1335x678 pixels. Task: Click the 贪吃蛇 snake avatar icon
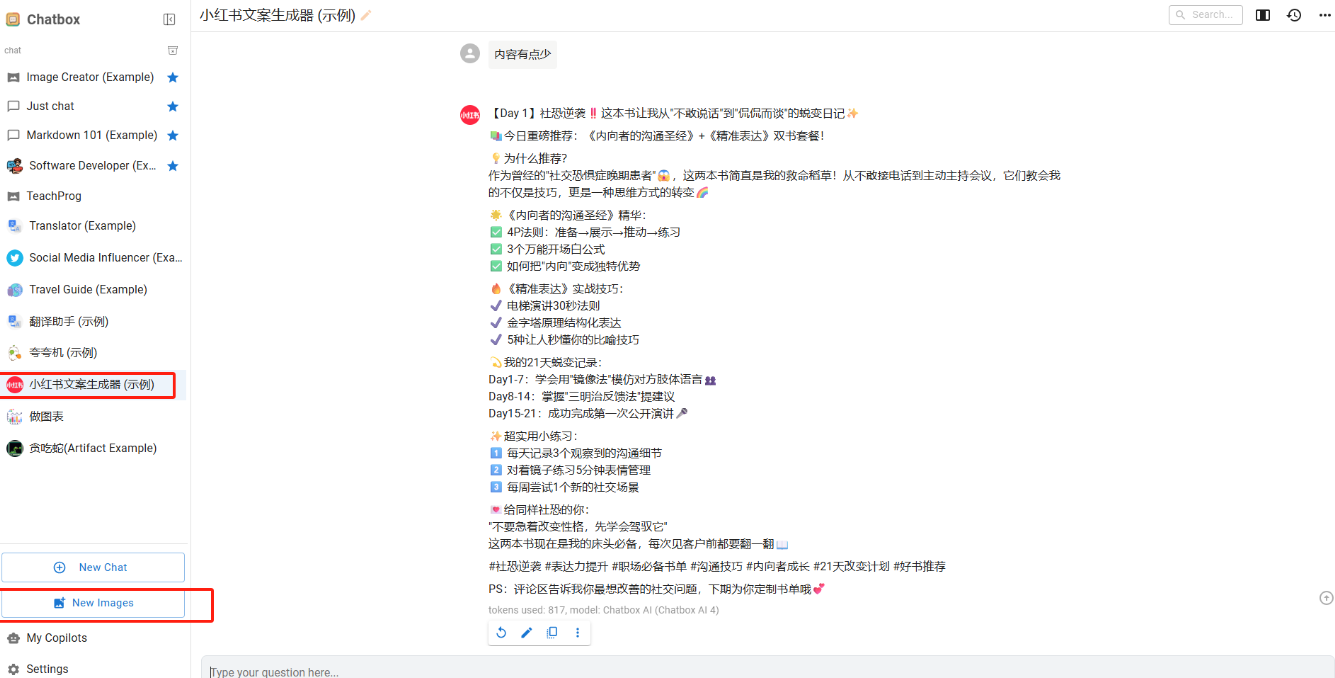(14, 448)
